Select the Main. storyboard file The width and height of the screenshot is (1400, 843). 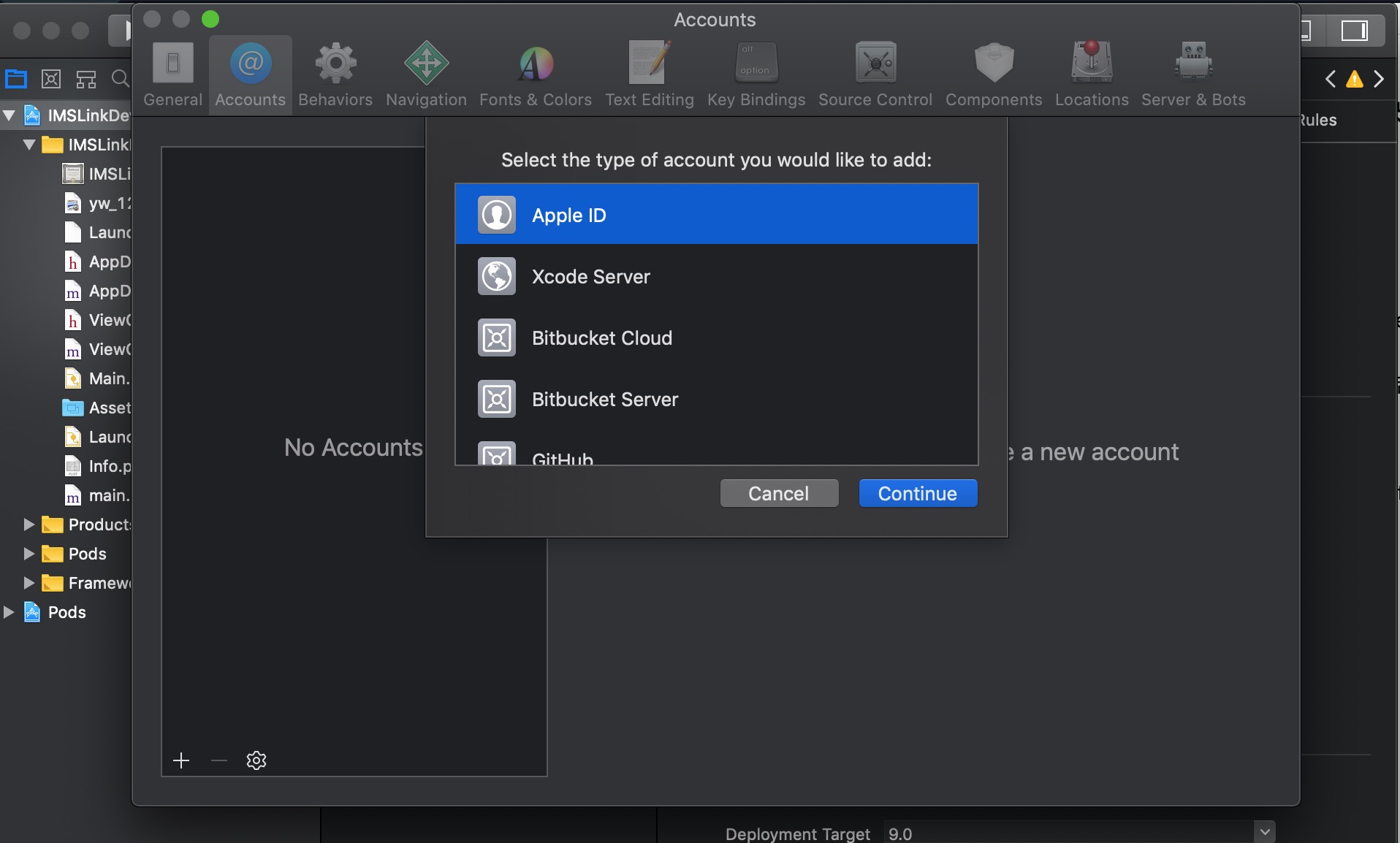[x=97, y=378]
